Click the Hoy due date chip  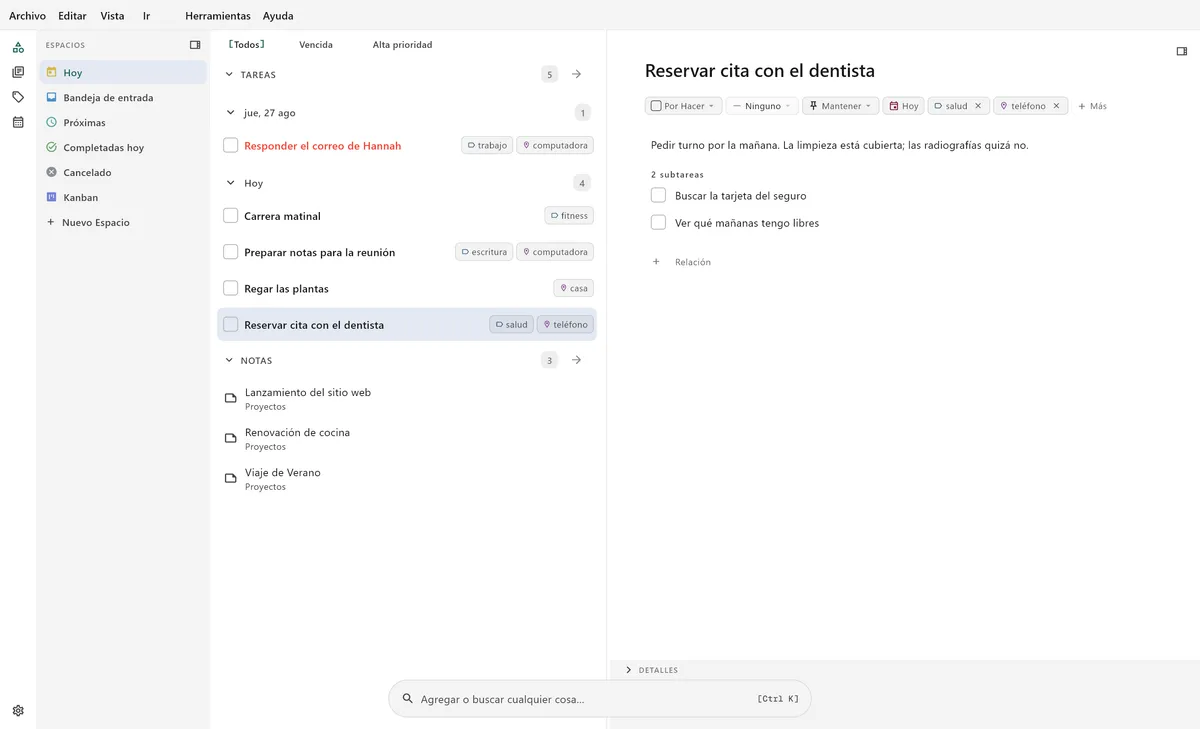pyautogui.click(x=904, y=106)
